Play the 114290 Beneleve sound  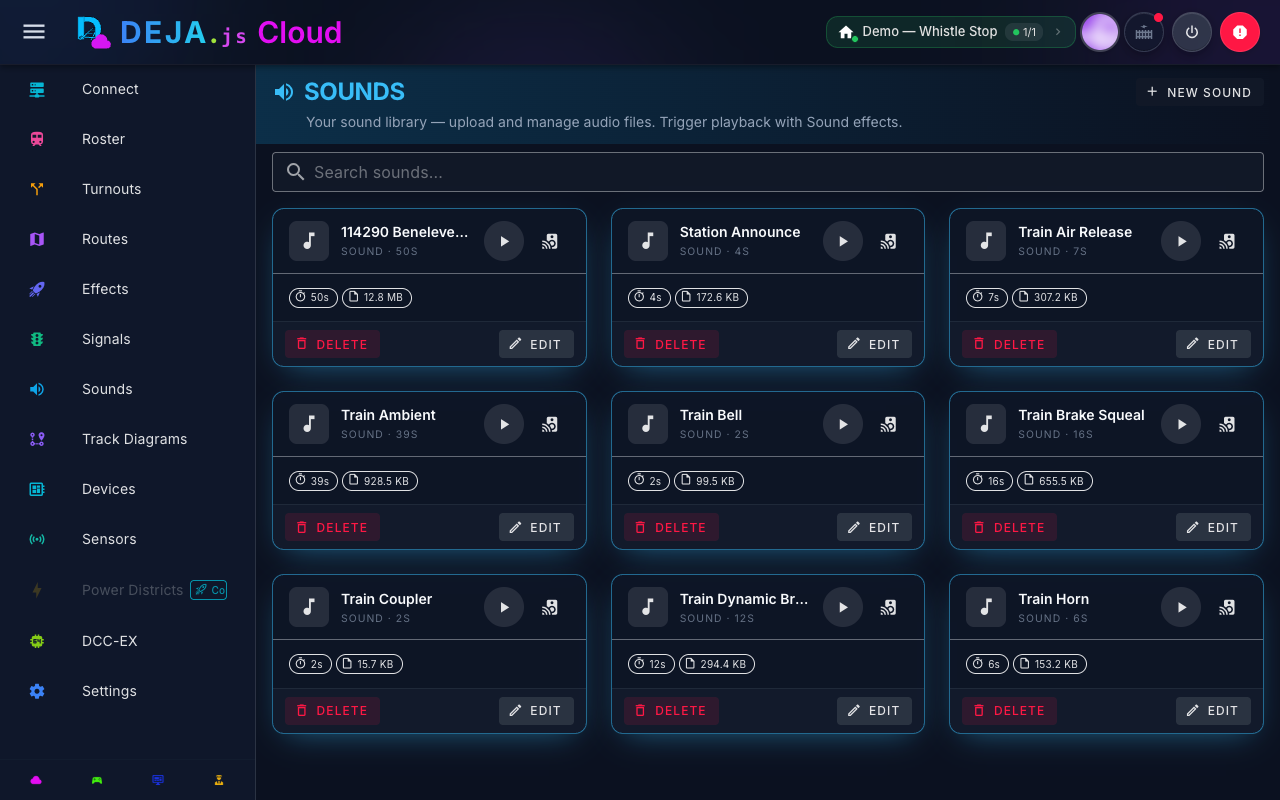(x=504, y=241)
